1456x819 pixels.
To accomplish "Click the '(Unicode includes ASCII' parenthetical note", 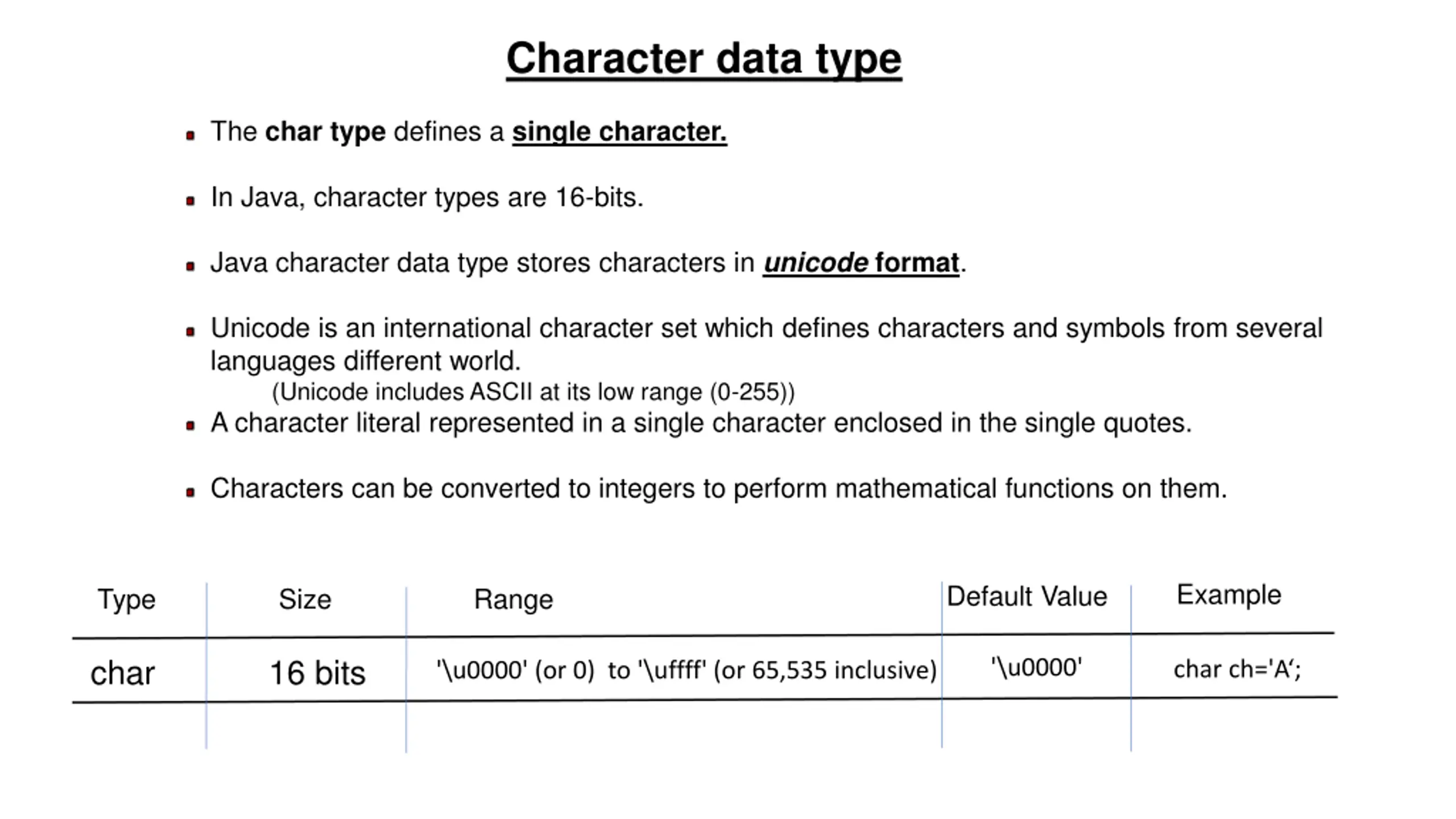I will pos(533,392).
